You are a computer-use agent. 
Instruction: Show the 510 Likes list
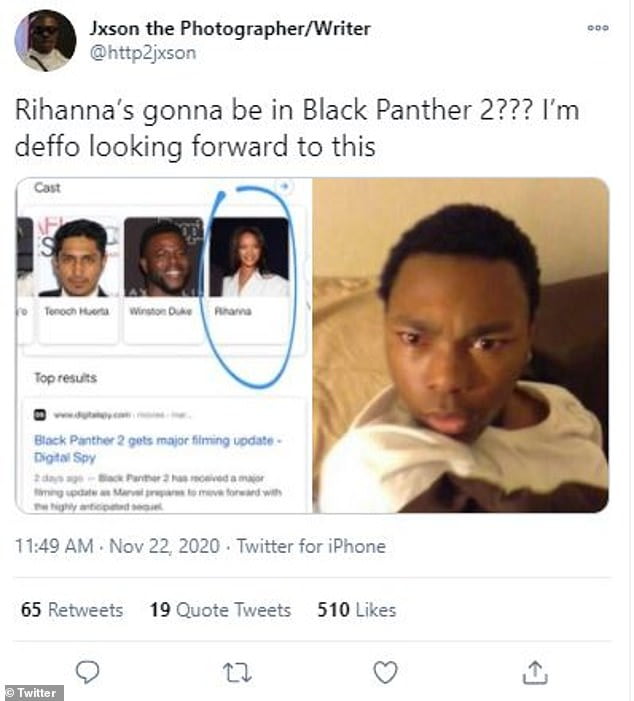(356, 609)
